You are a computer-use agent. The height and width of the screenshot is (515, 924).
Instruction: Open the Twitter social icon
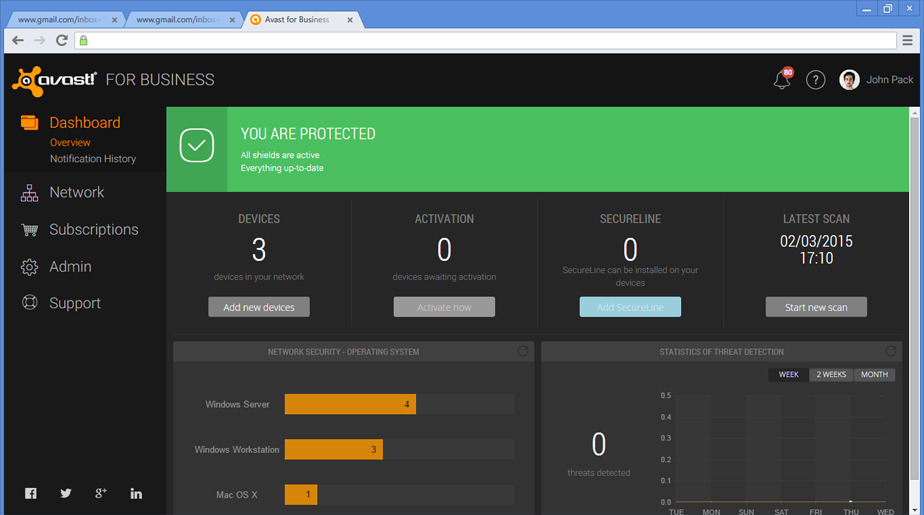click(65, 493)
